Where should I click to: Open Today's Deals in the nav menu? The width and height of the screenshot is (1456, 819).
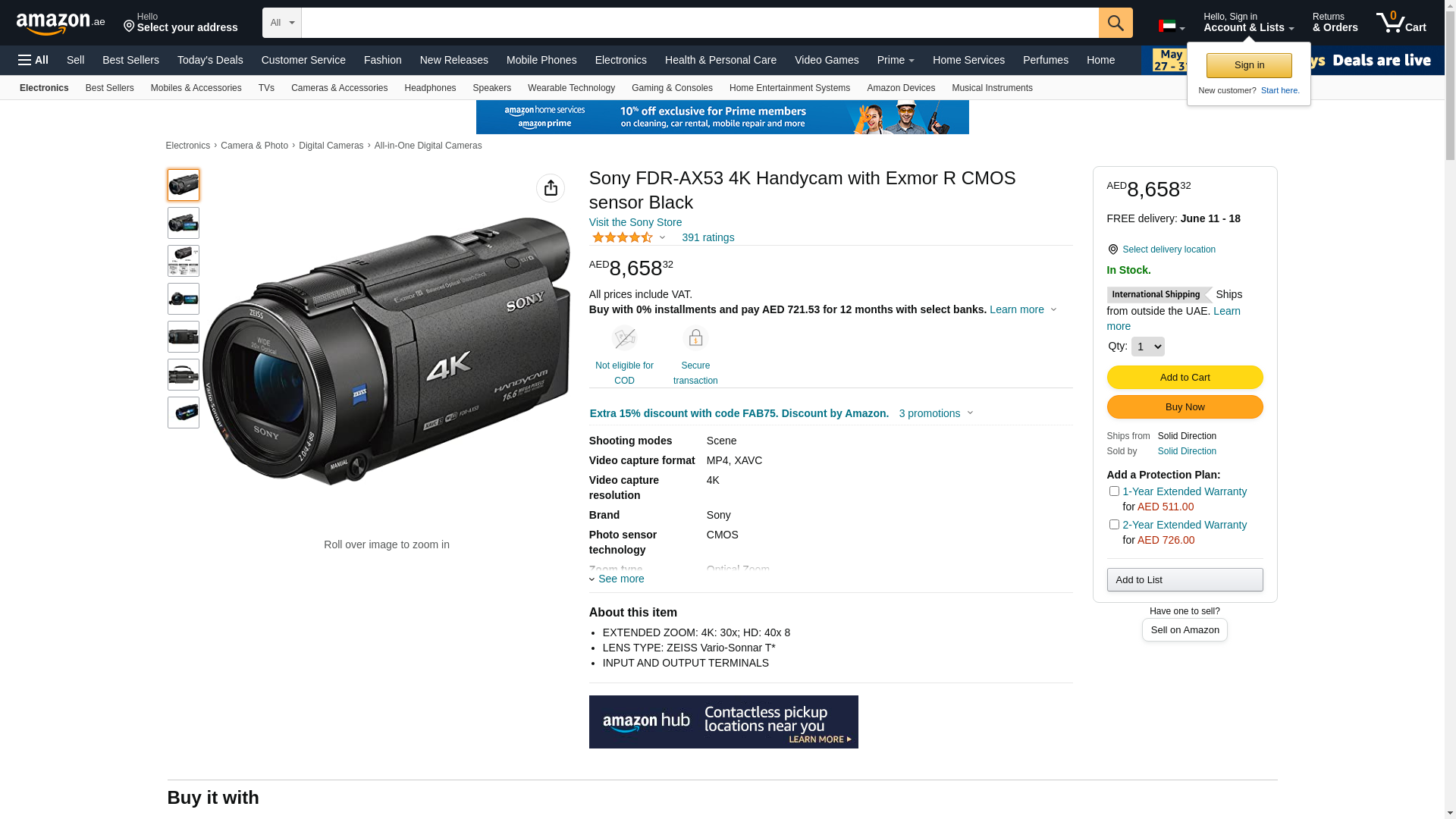(210, 60)
